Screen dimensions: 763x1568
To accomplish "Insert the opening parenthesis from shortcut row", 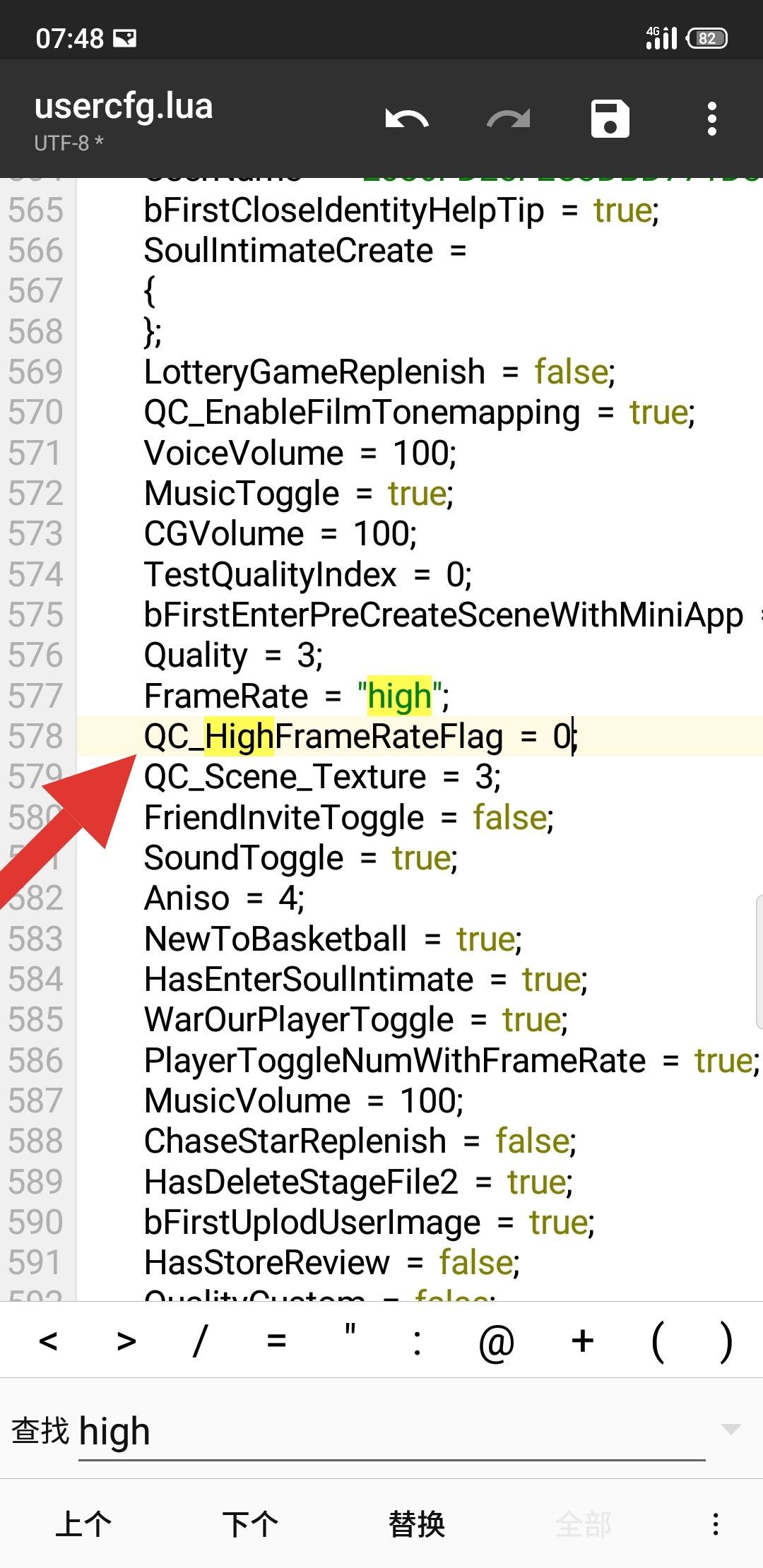I will click(x=658, y=1341).
